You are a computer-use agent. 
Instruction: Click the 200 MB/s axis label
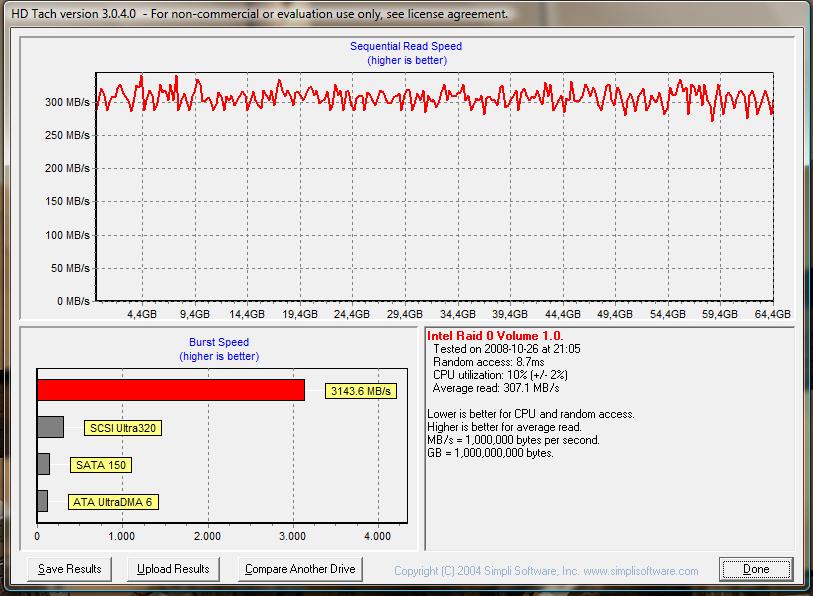pyautogui.click(x=67, y=169)
